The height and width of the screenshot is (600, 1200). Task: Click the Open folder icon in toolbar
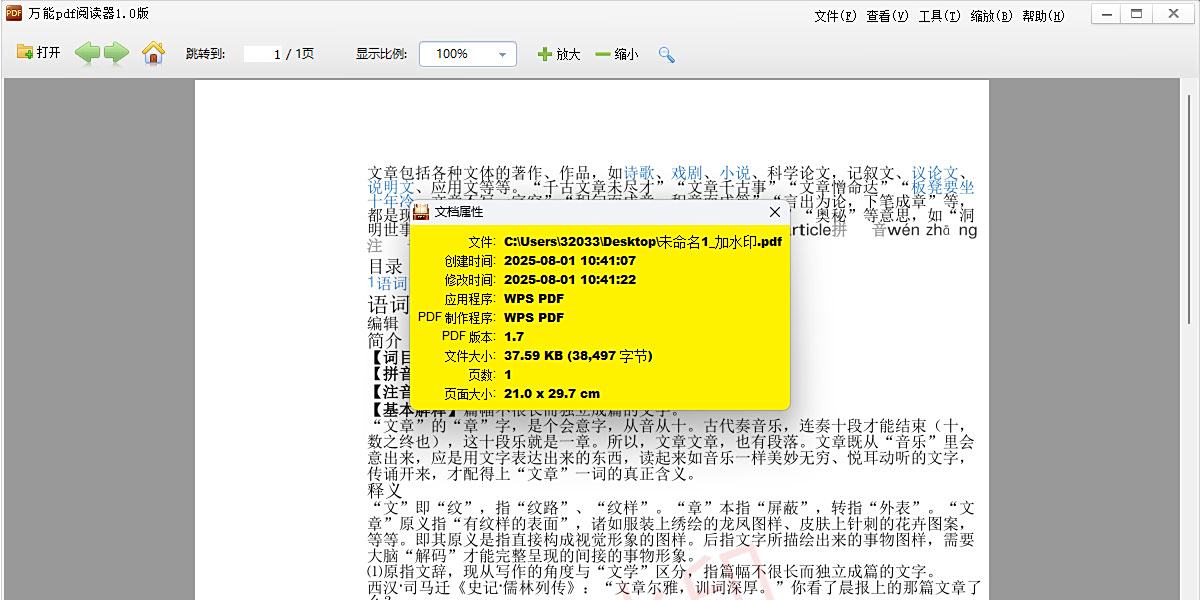pyautogui.click(x=25, y=53)
